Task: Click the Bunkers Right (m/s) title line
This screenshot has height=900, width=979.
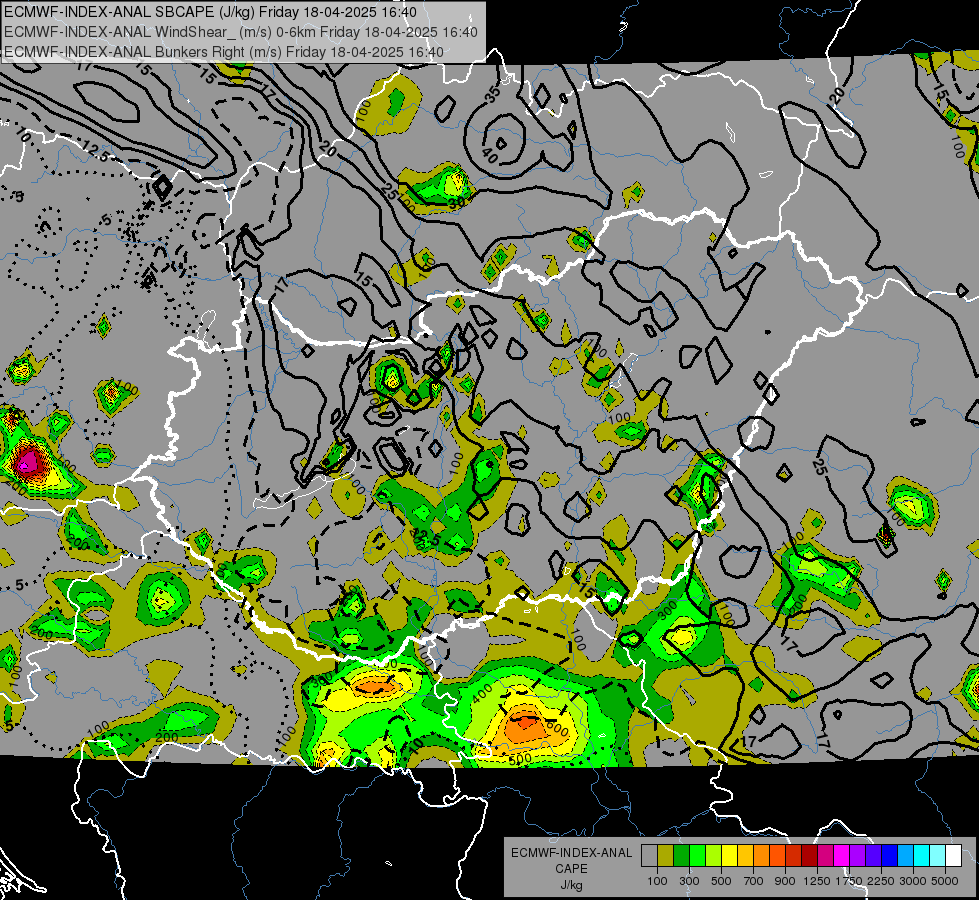Action: [x=224, y=52]
